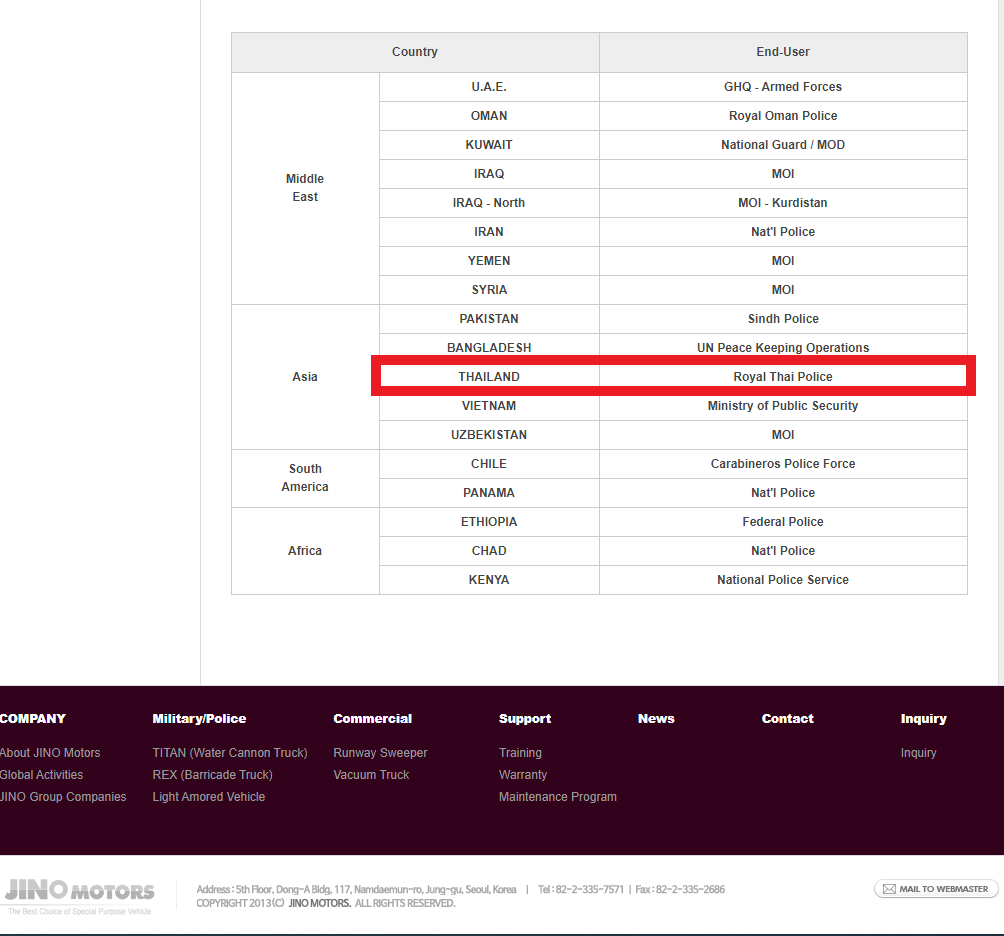
Task: Click the U.A.E. country cell
Action: click(x=489, y=86)
